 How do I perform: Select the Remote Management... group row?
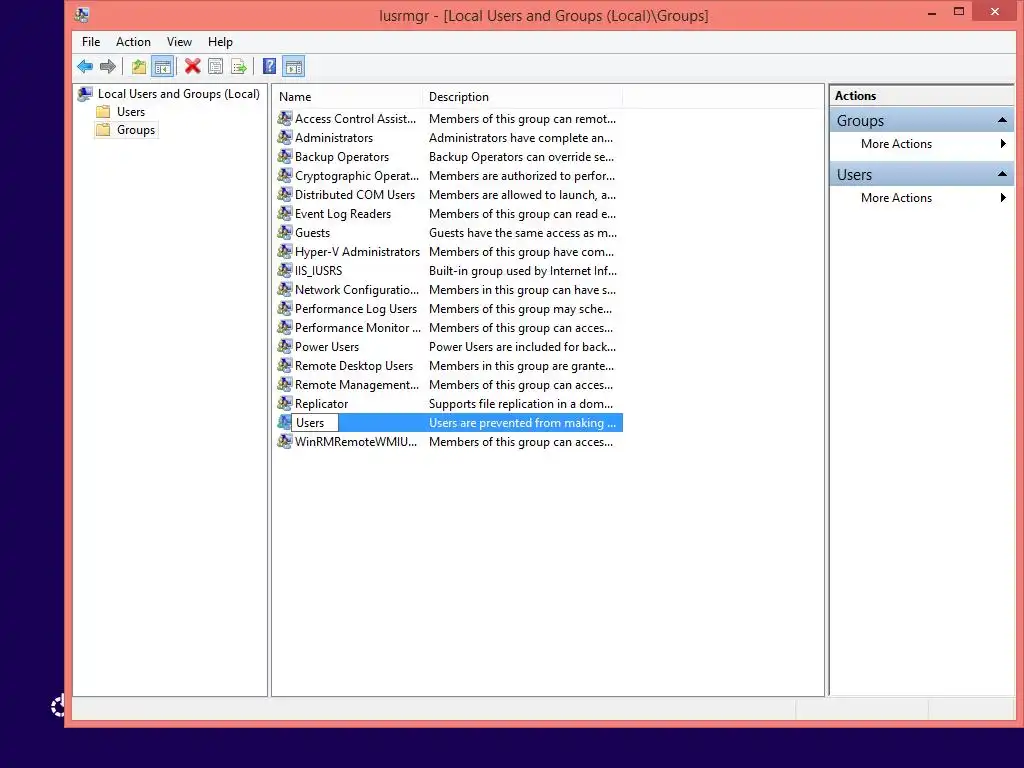449,385
